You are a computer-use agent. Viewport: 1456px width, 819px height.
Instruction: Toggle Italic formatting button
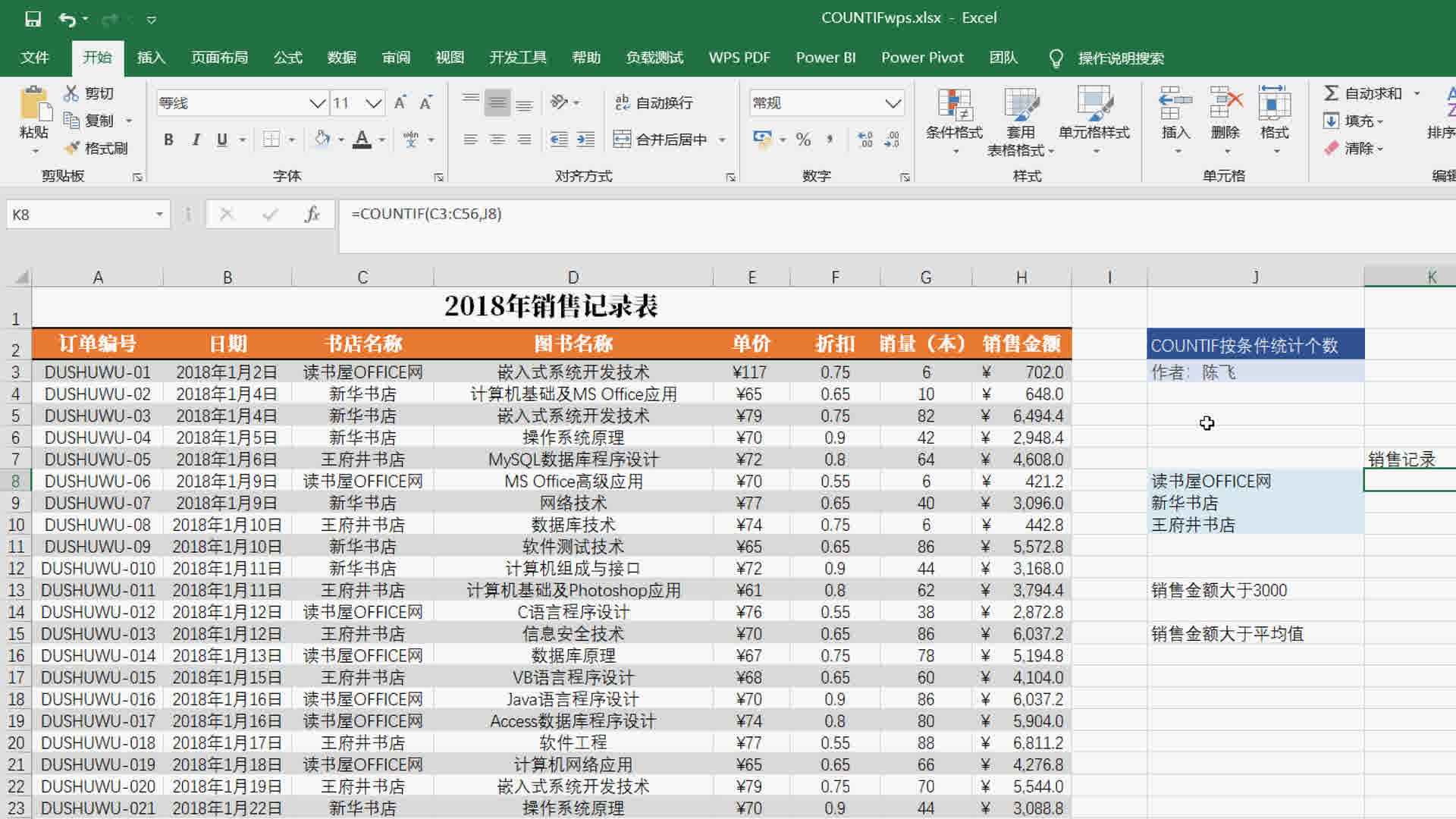(196, 140)
